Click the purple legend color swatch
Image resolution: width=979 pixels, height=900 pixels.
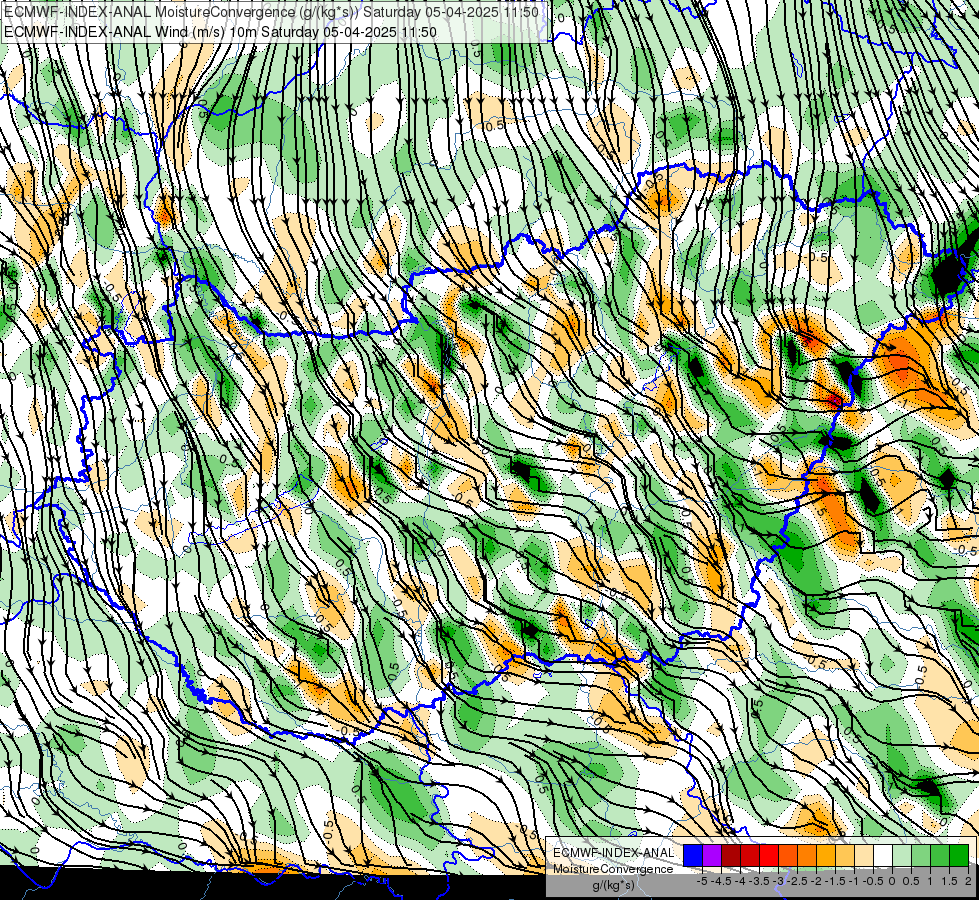point(712,856)
